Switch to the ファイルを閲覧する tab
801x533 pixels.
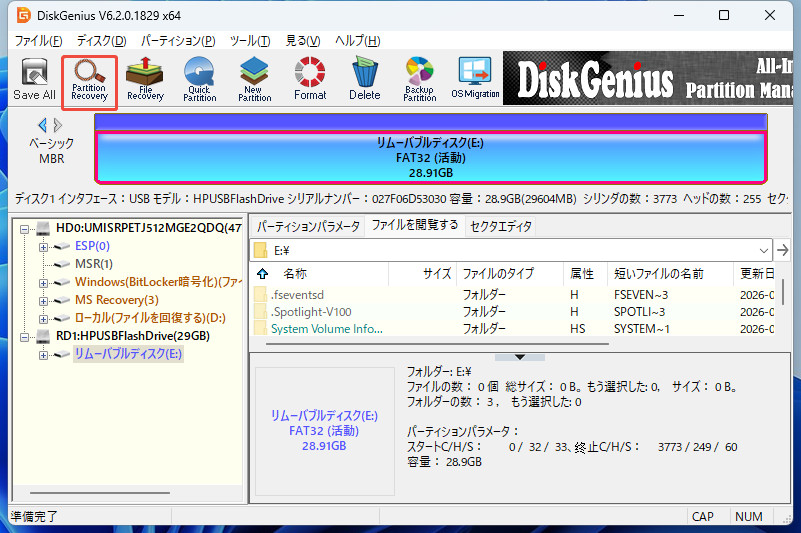(414, 225)
